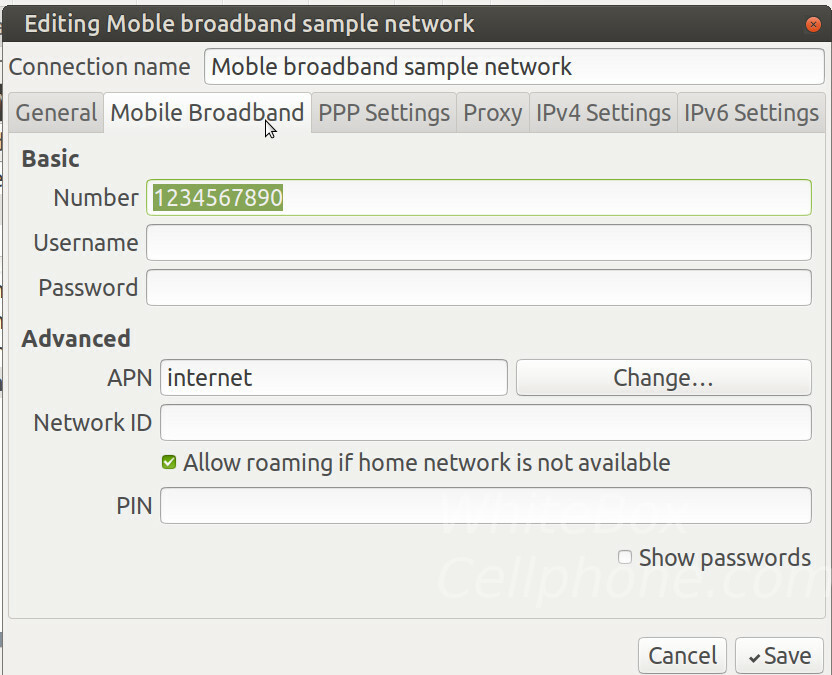
Task: Save the connection settings
Action: point(779,656)
